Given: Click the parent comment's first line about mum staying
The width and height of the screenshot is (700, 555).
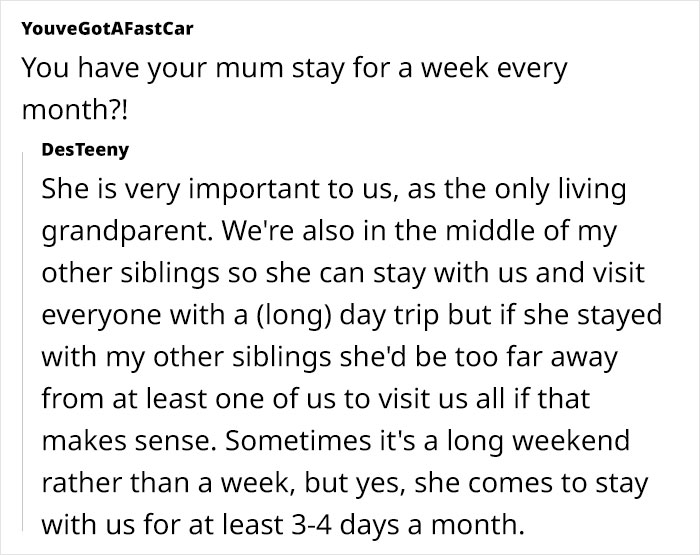Looking at the screenshot, I should 293,70.
